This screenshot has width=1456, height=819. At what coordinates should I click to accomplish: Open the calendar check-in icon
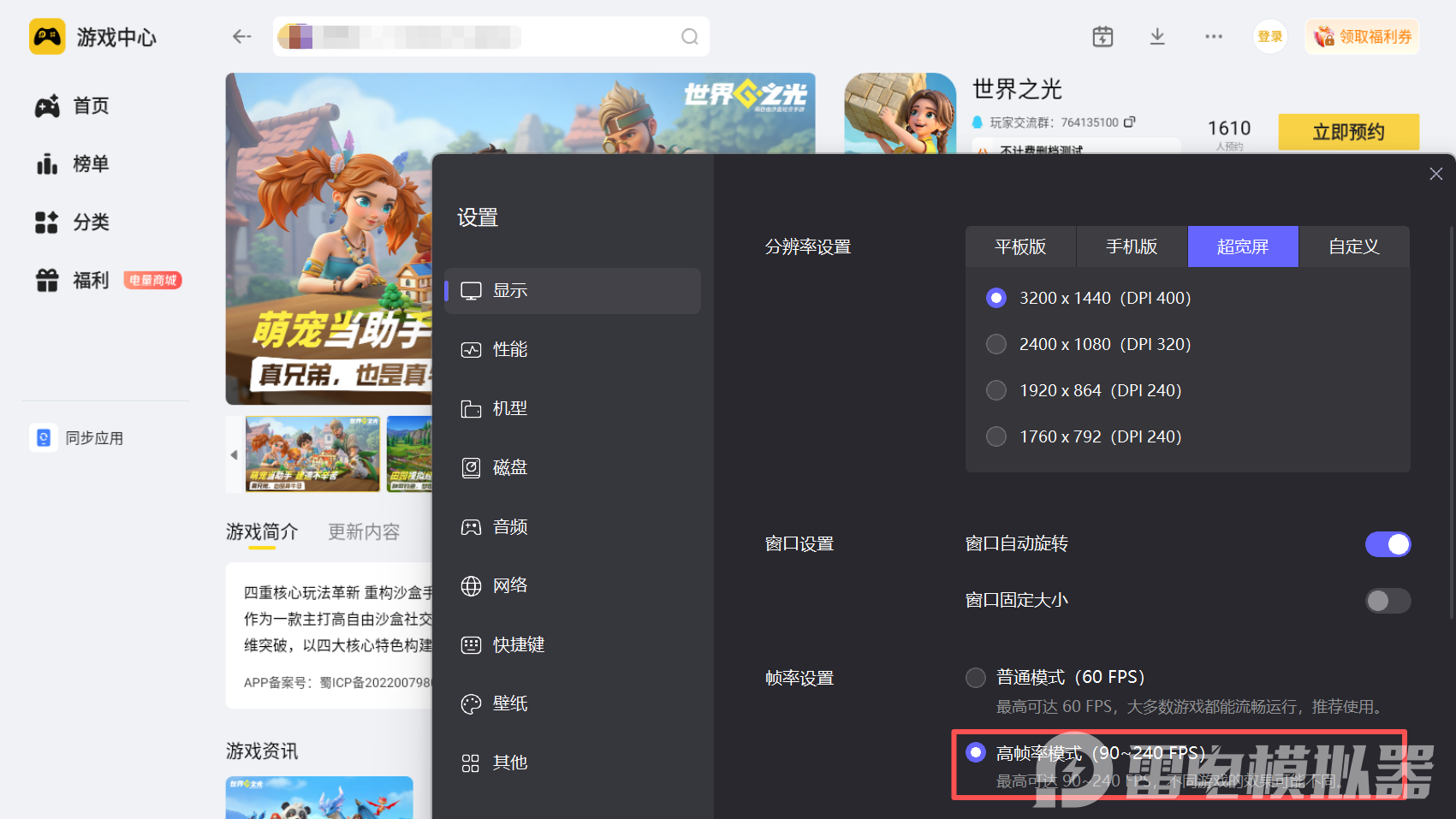(1102, 37)
